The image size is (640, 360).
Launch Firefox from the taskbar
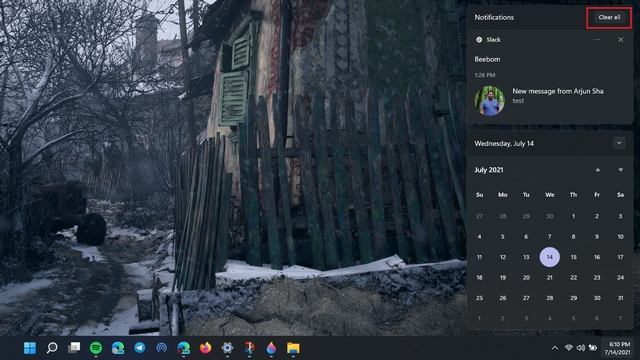tap(205, 348)
